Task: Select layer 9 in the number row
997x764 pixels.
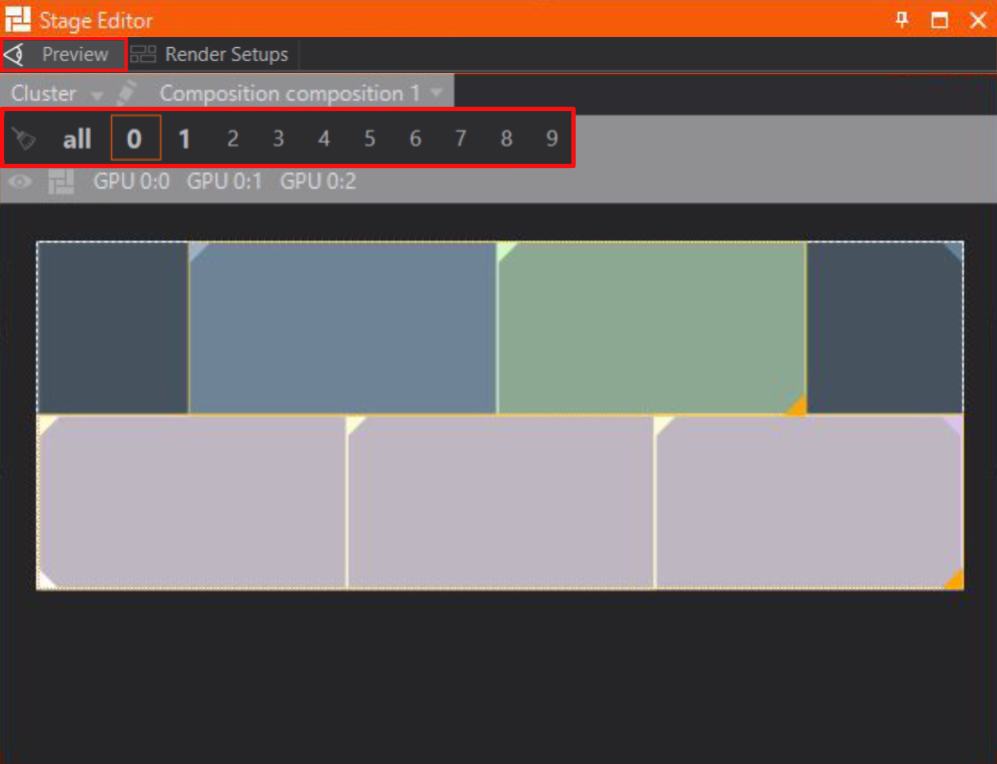Action: [x=552, y=139]
